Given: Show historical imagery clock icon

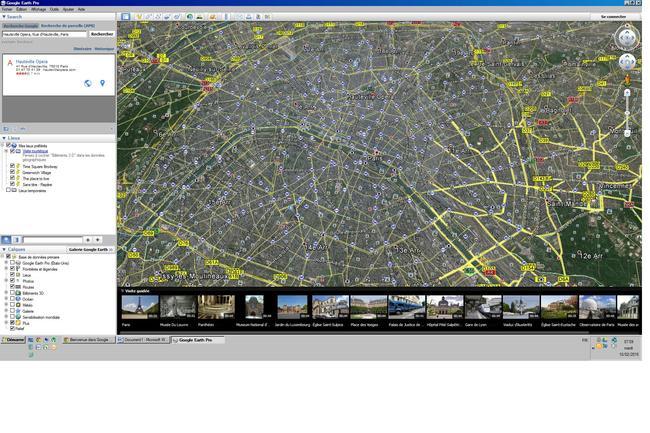Looking at the screenshot, I should pos(190,17).
